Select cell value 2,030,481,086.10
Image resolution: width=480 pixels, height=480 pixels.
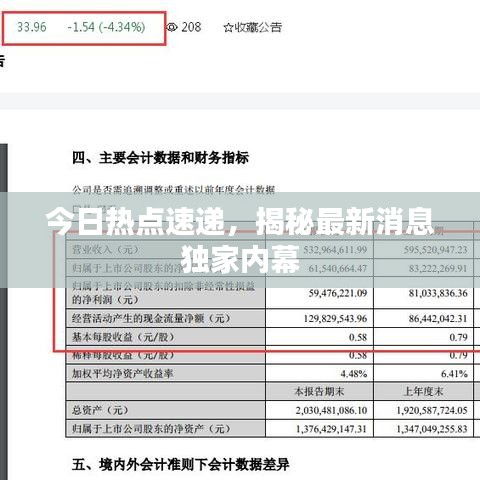tap(331, 410)
